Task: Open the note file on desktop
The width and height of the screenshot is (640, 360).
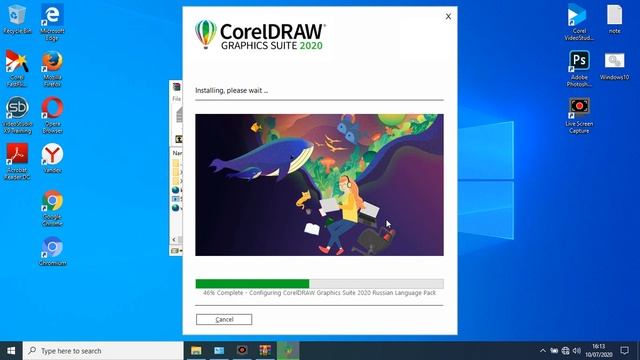Action: 614,19
